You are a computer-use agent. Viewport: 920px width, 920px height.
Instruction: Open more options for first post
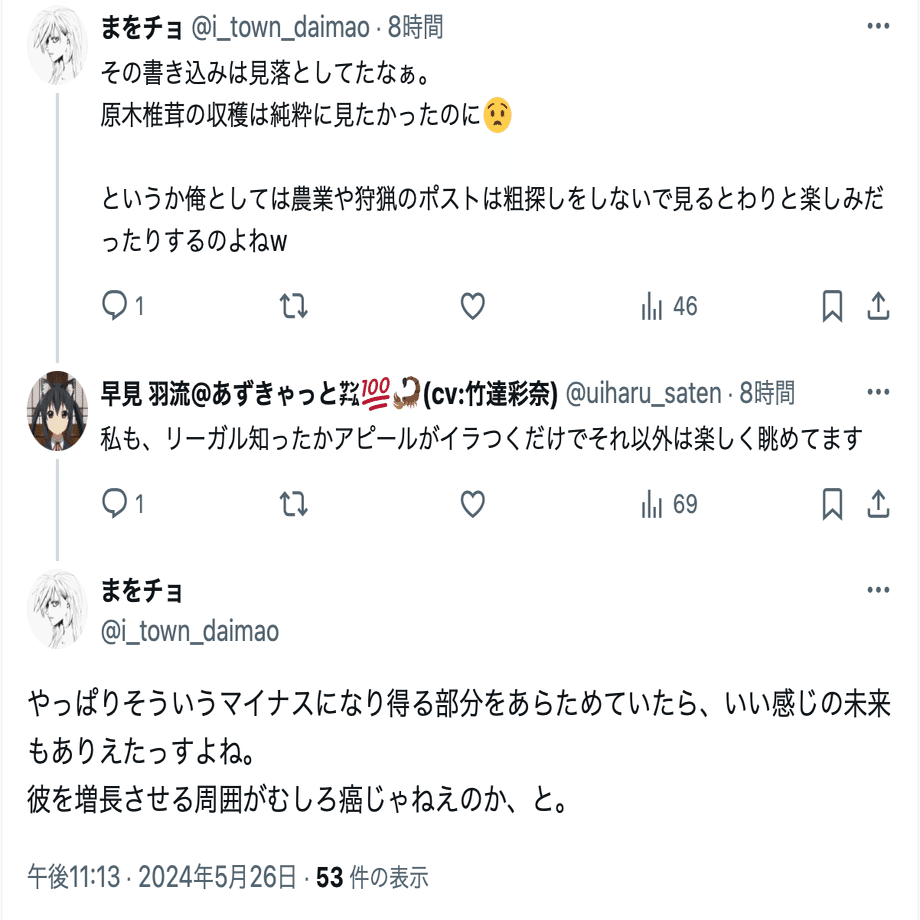pos(877,27)
